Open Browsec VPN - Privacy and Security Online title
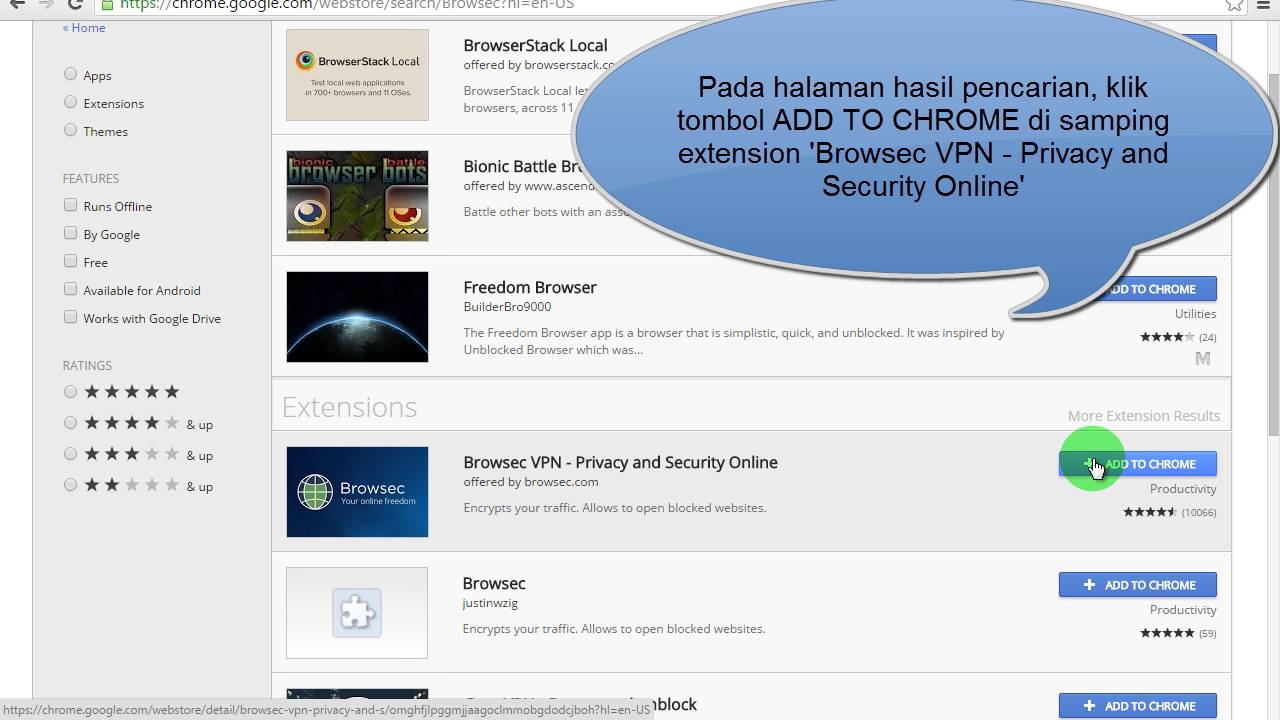The width and height of the screenshot is (1280, 720). [620, 462]
